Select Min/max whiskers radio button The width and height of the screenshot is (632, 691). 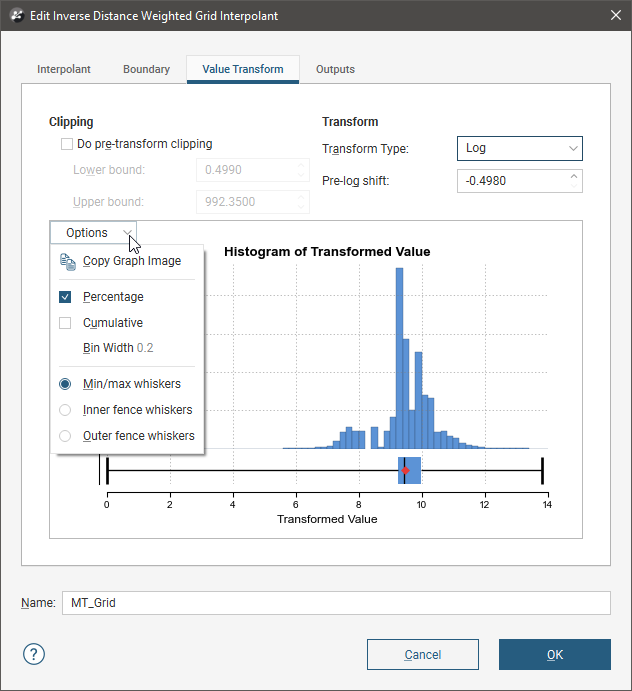click(65, 384)
